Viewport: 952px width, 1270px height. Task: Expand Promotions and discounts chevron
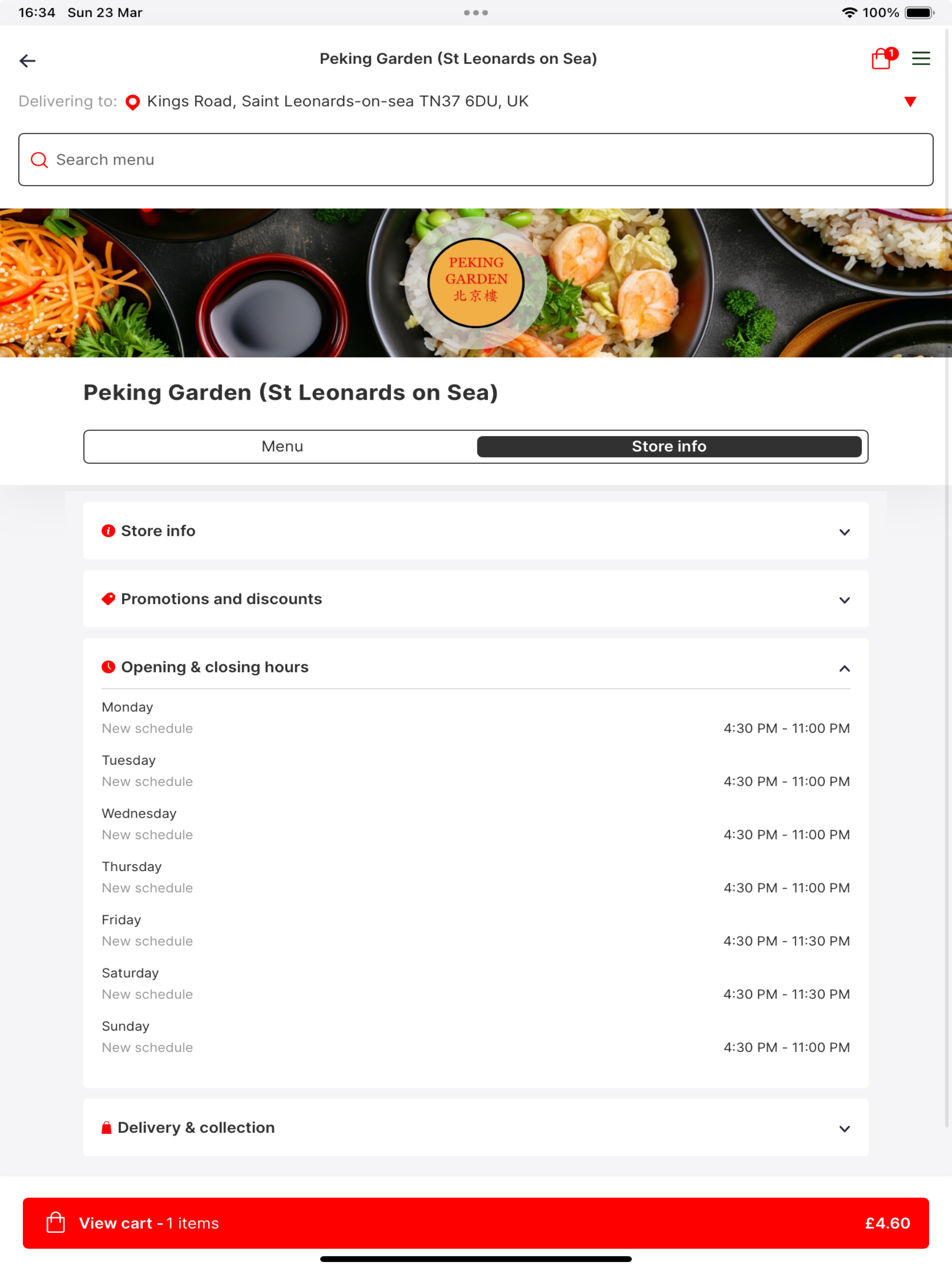[x=844, y=600]
